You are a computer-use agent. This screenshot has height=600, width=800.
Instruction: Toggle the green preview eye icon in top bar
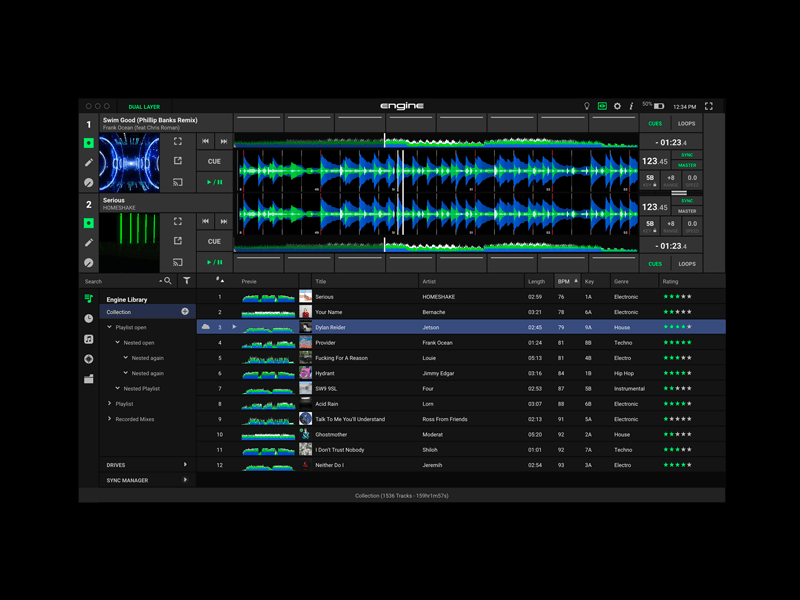coord(602,106)
